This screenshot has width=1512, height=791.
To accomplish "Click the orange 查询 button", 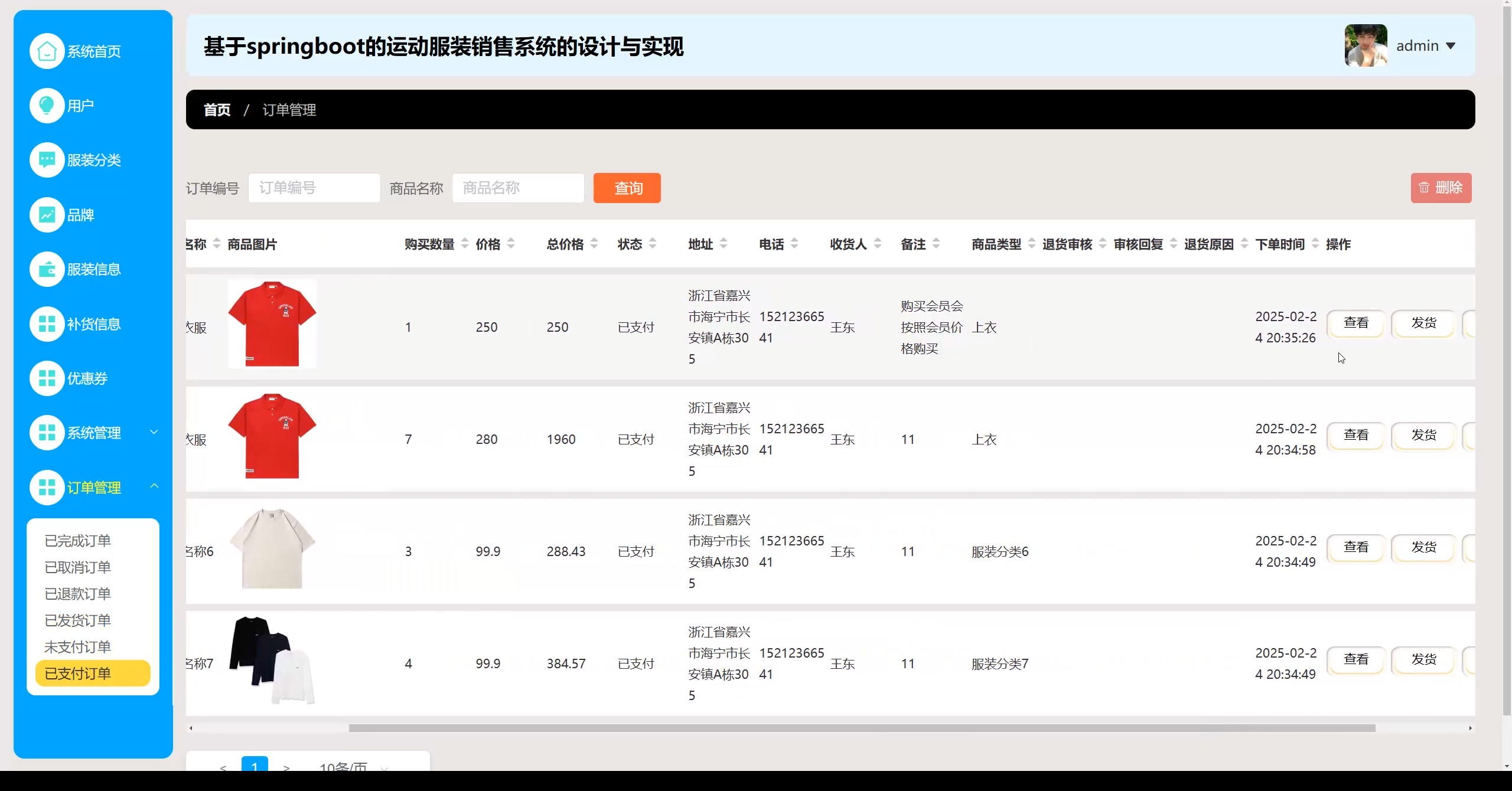I will [627, 188].
